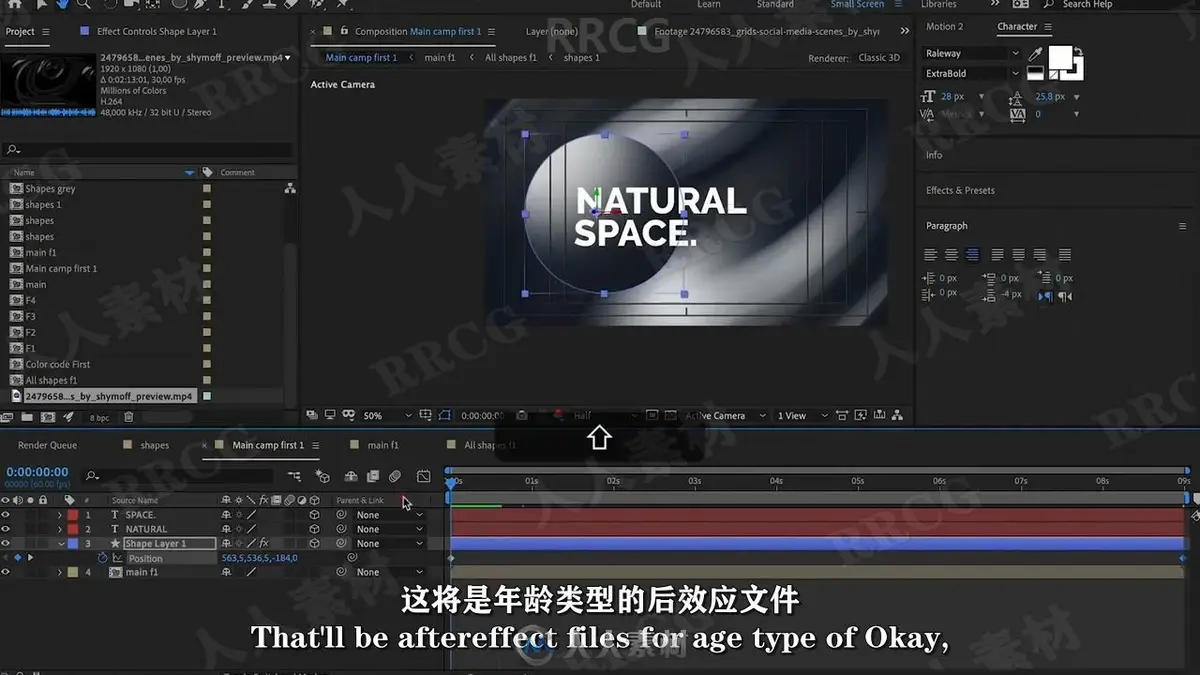The width and height of the screenshot is (1200, 675).
Task: Hide the SPACE. text layer
Action: click(x=6, y=515)
